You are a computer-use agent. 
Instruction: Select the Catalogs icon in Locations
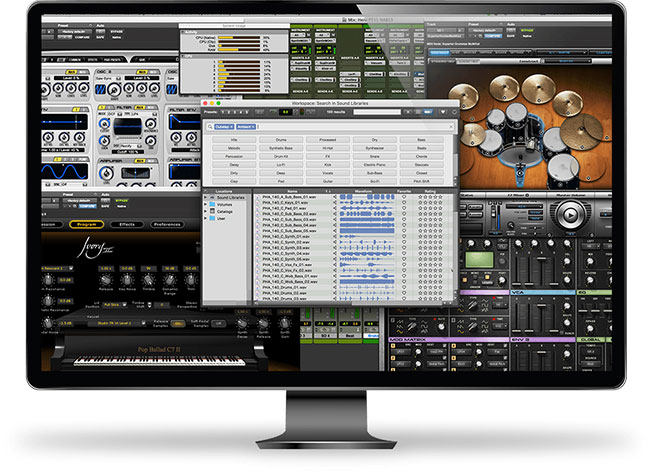[x=212, y=211]
